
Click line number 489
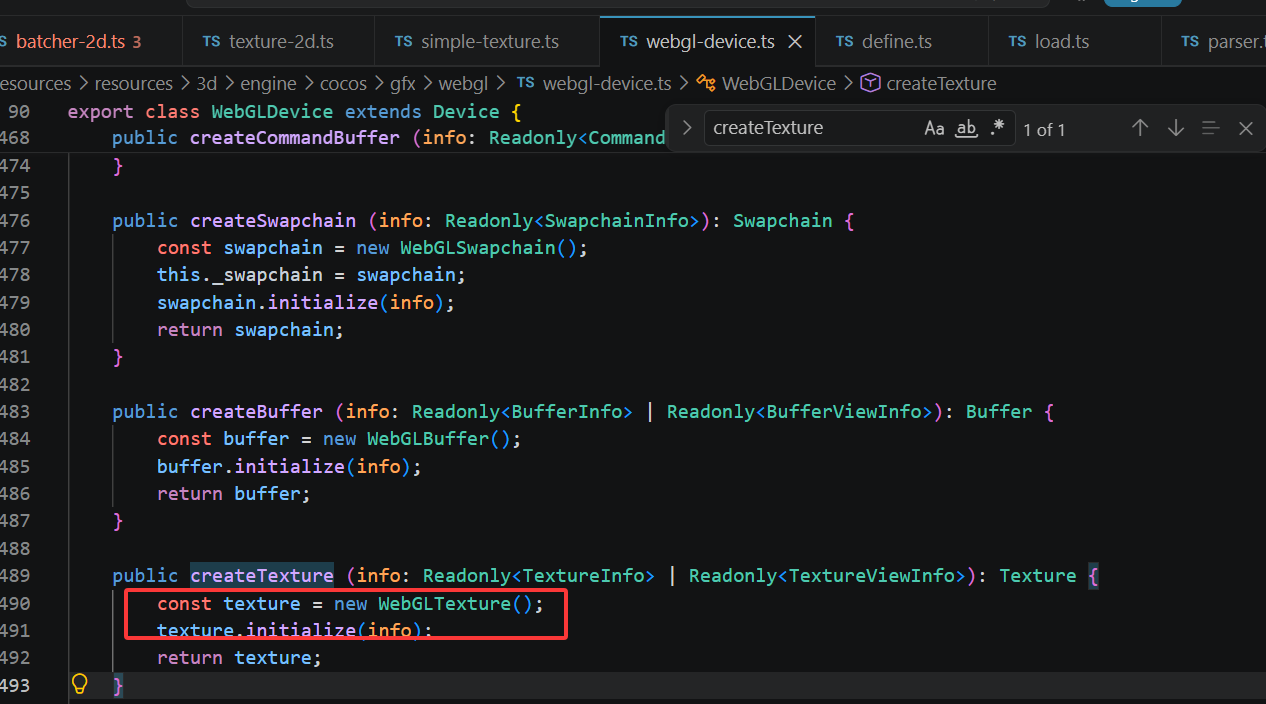[15, 576]
